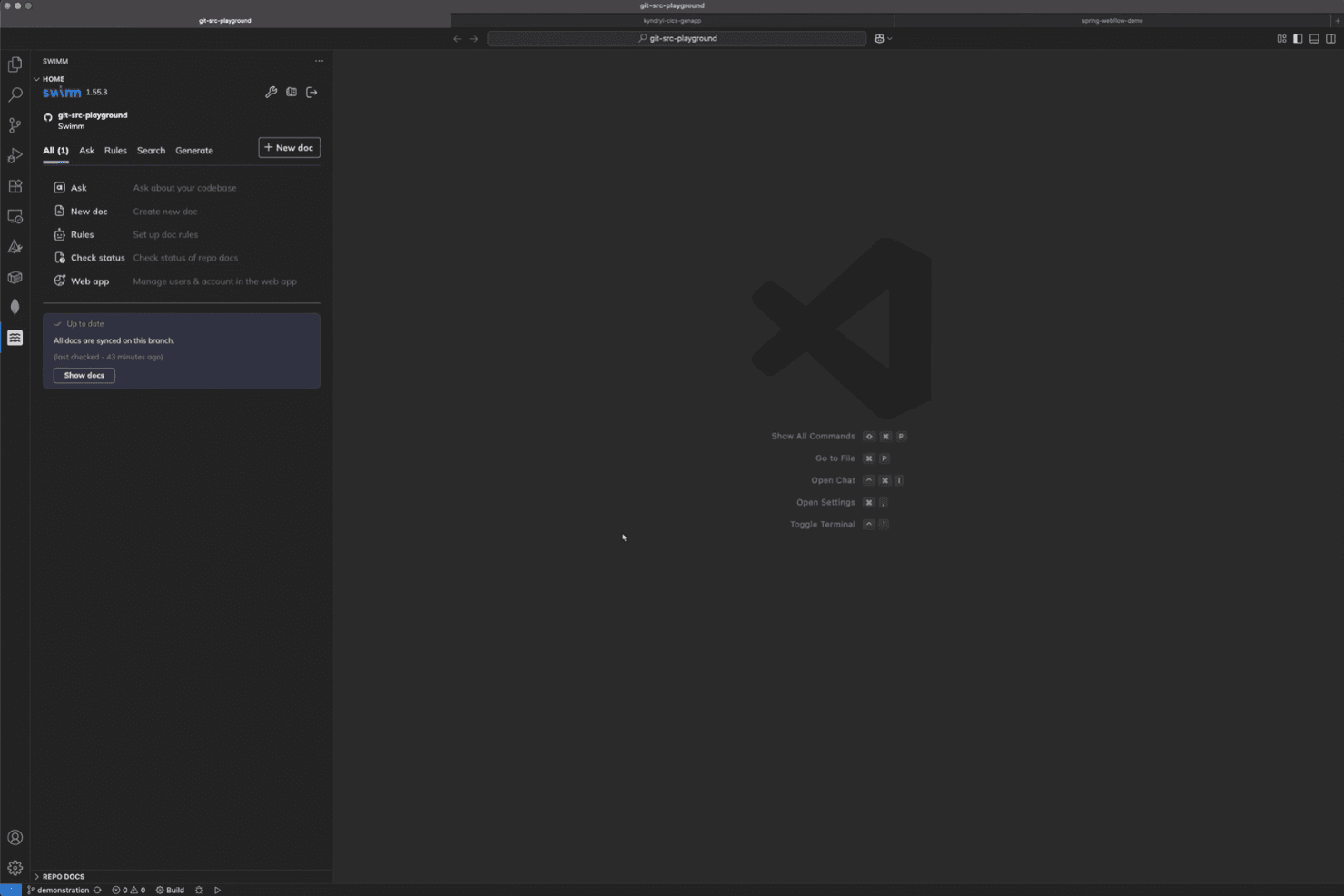Open the box-shaped view below Azure

click(x=15, y=277)
